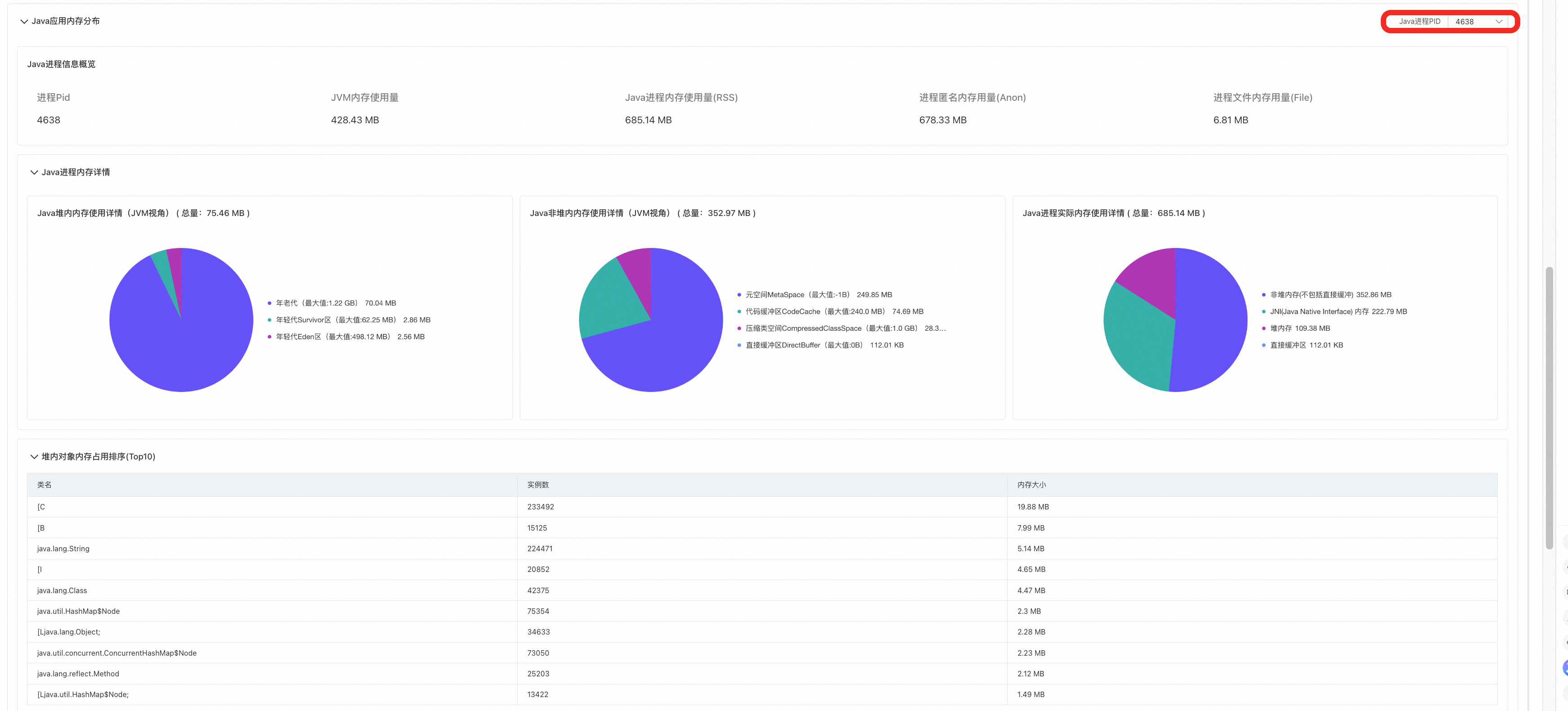This screenshot has width=1568, height=711.
Task: Select the 类名 column header
Action: [x=45, y=485]
